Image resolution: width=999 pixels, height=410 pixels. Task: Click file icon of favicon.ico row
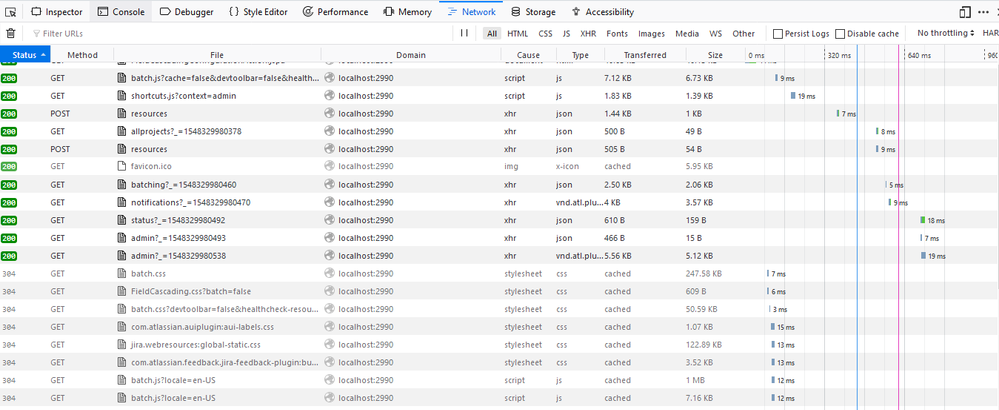tap(122, 166)
